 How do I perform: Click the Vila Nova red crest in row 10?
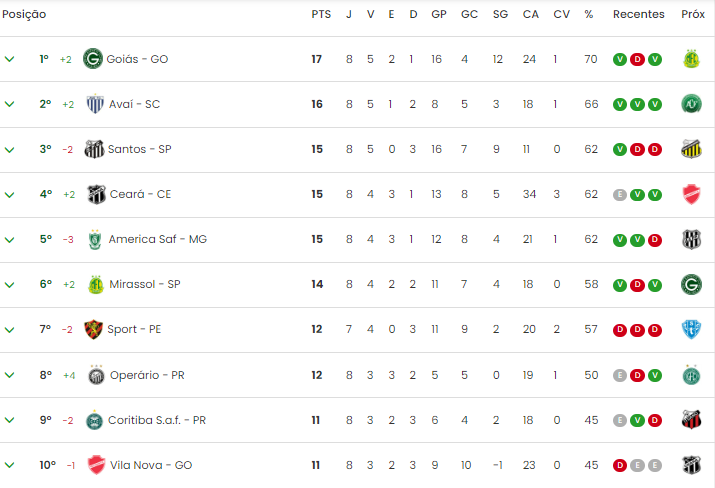pos(96,465)
